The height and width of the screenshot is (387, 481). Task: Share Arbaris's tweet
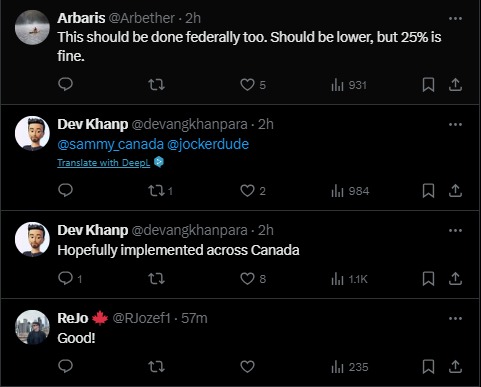pos(455,85)
